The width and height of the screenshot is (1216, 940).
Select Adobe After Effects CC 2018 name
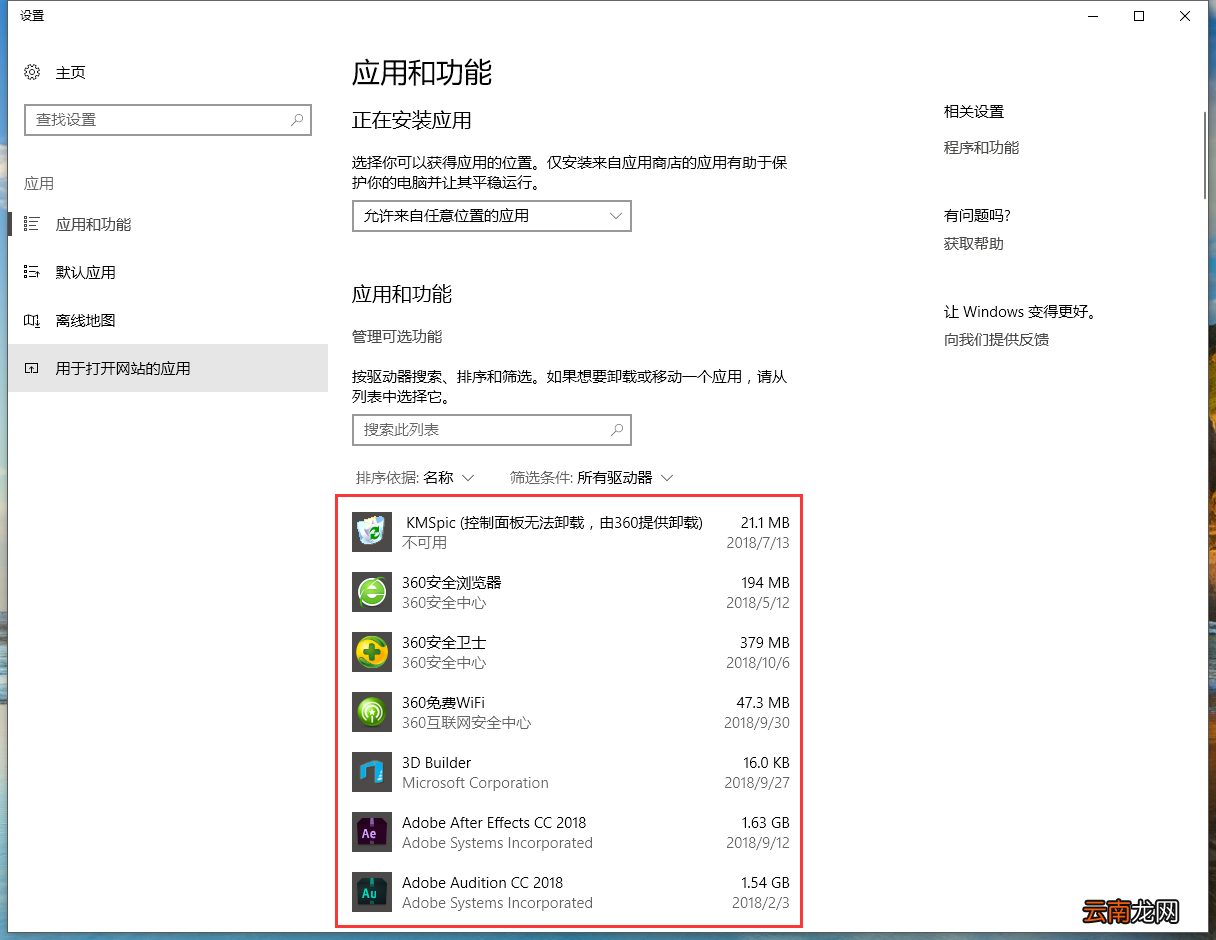coord(494,823)
